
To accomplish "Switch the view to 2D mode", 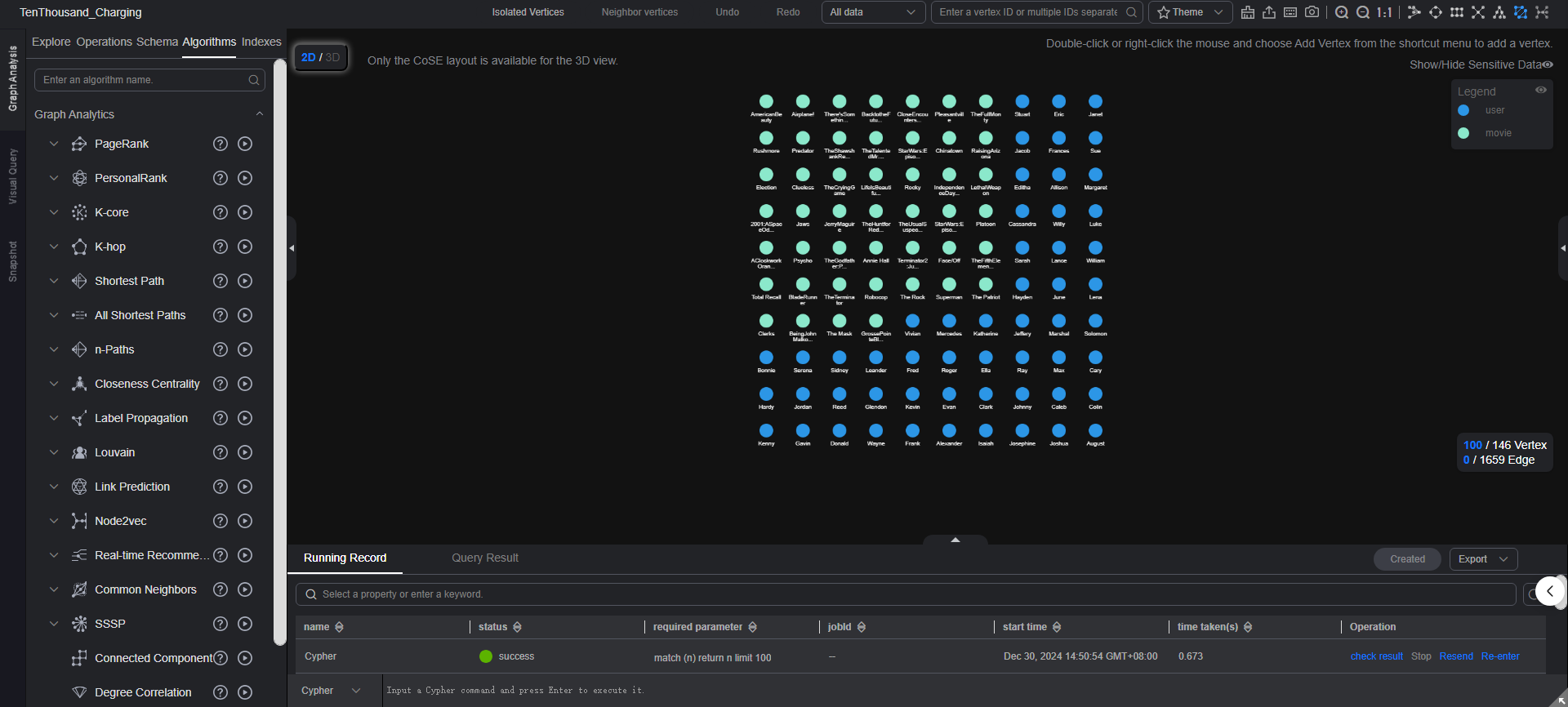I will pos(308,57).
